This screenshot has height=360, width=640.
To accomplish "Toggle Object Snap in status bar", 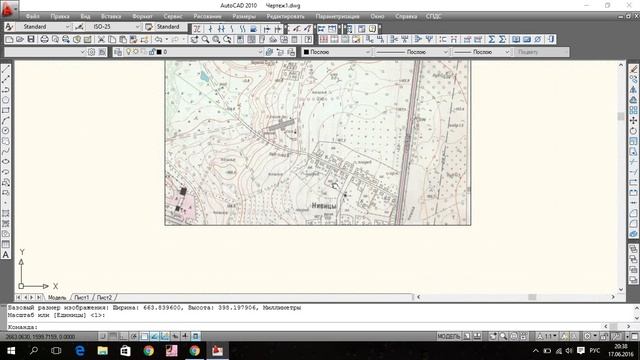I will (x=144, y=336).
